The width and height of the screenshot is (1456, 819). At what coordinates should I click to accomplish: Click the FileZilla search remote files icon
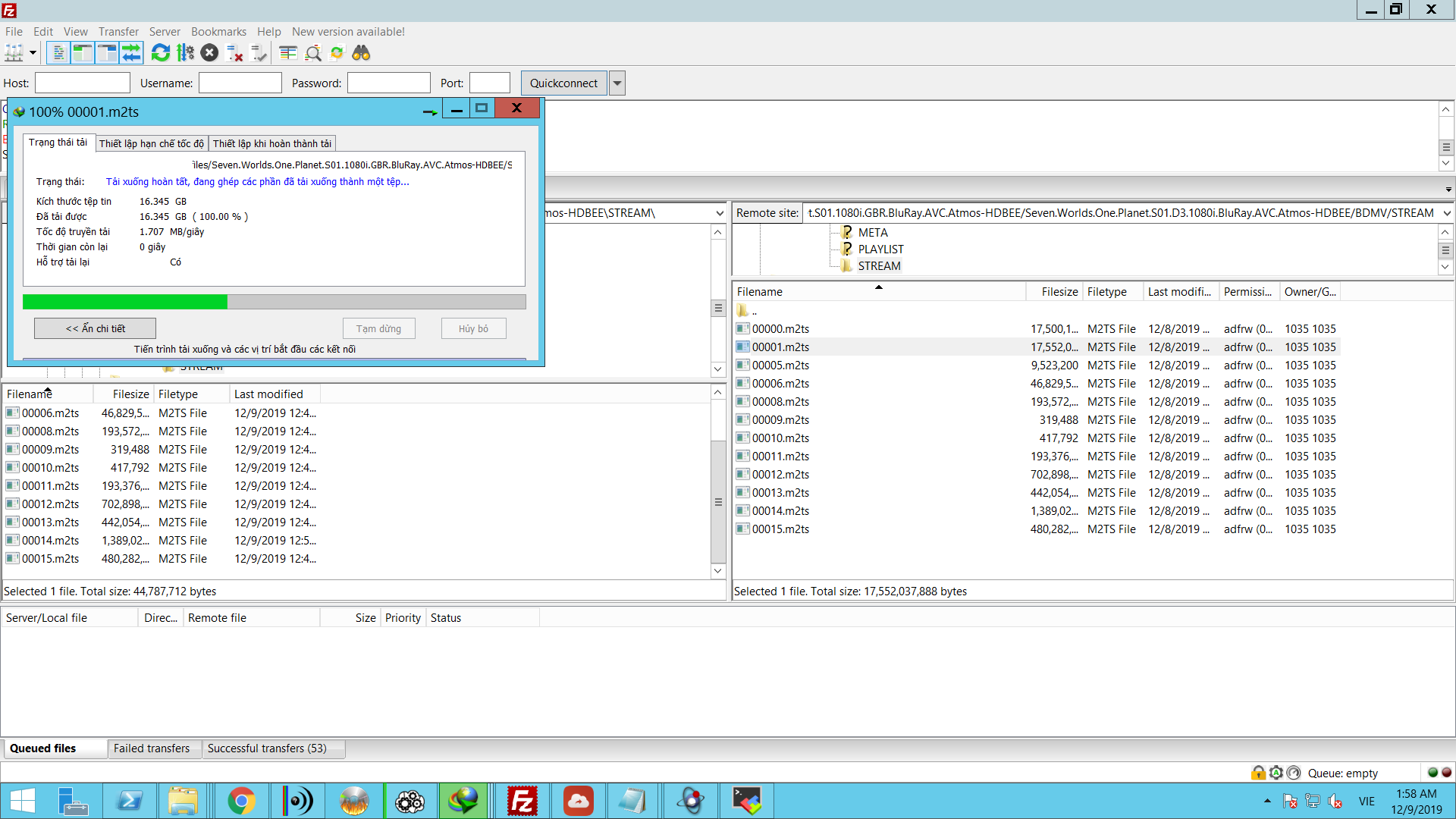click(x=361, y=54)
